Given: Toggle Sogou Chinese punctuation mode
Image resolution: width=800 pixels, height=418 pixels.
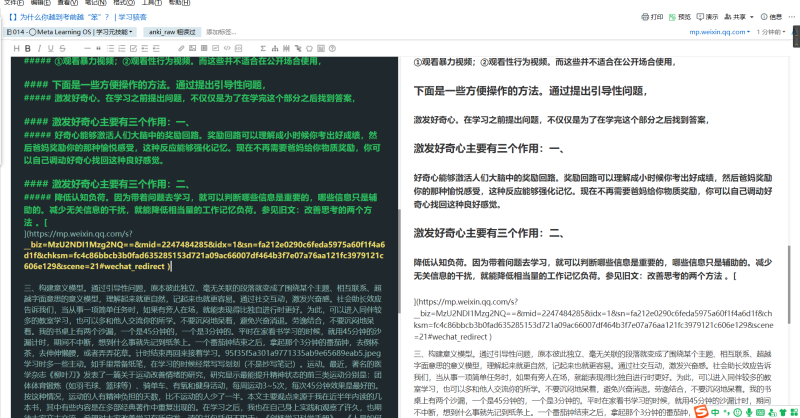Looking at the screenshot, I should [x=727, y=412].
